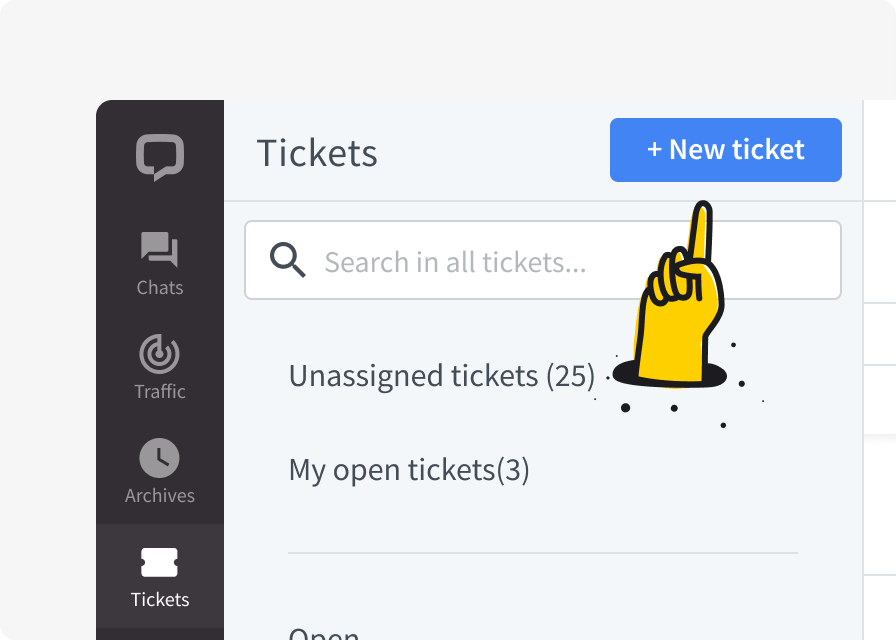Select the Chats icon in the sidebar

tap(160, 250)
